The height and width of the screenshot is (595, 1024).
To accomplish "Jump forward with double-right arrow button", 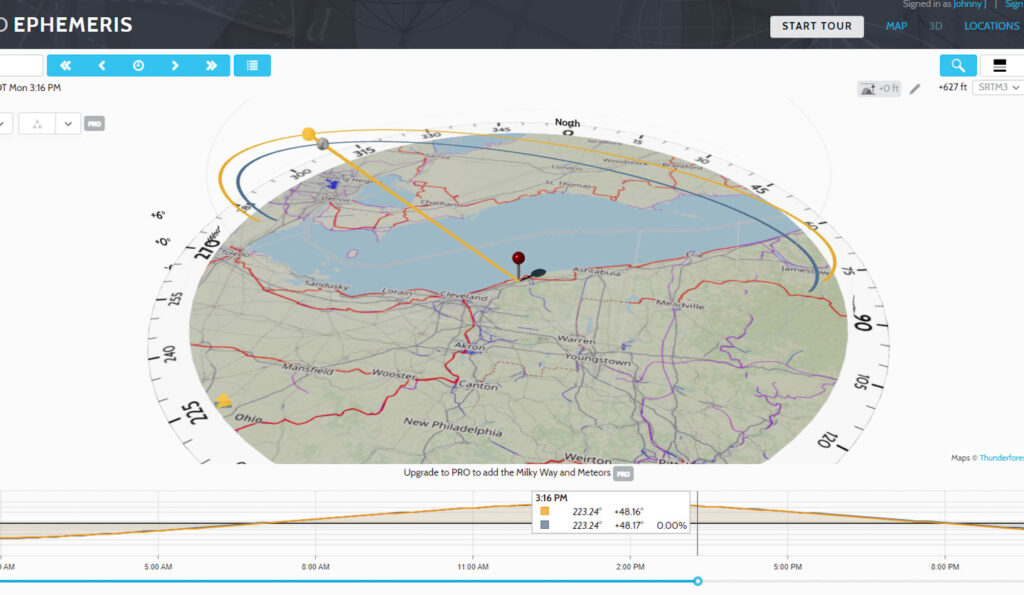I will pos(212,65).
